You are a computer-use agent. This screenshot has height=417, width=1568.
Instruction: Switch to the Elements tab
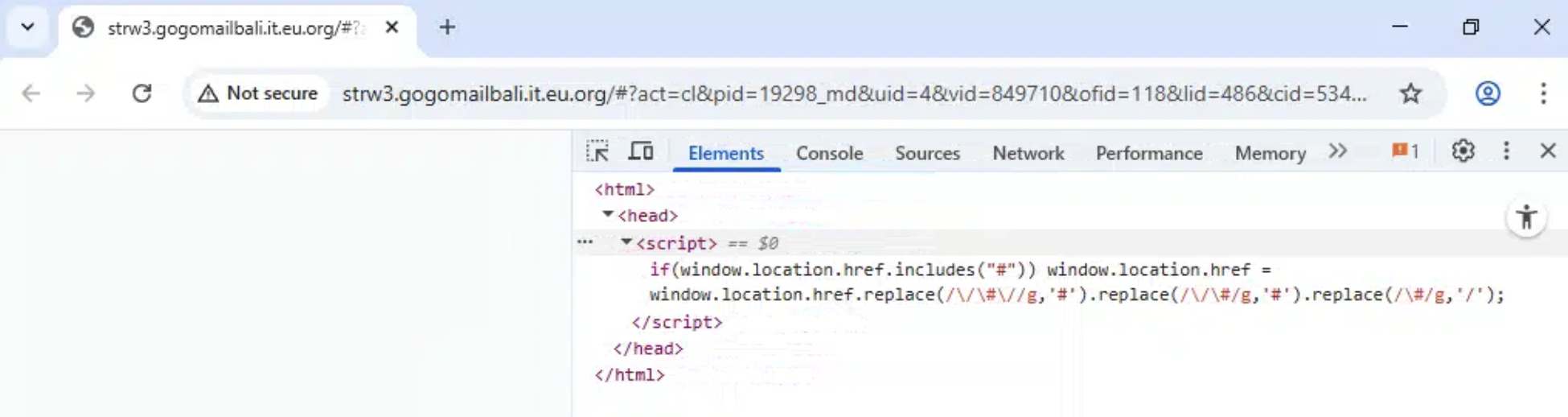point(726,153)
